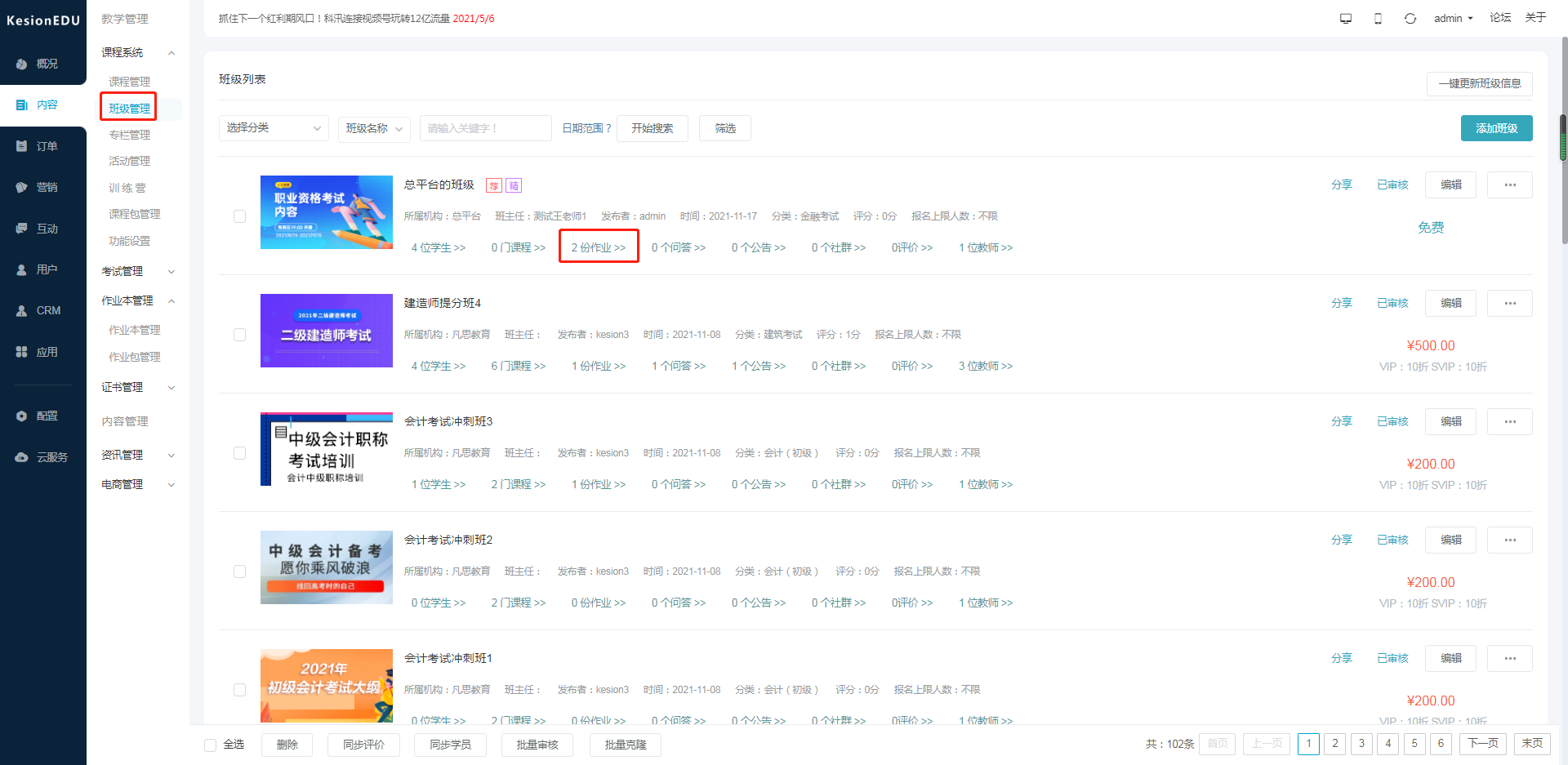Click 分享 for 会计考试冲刺班3
Viewport: 1568px width, 765px height.
(1342, 421)
